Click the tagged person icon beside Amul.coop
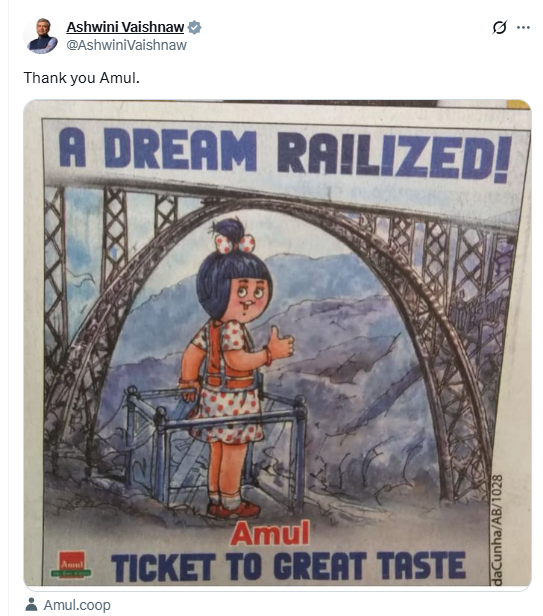Image resolution: width=543 pixels, height=616 pixels. 31,604
